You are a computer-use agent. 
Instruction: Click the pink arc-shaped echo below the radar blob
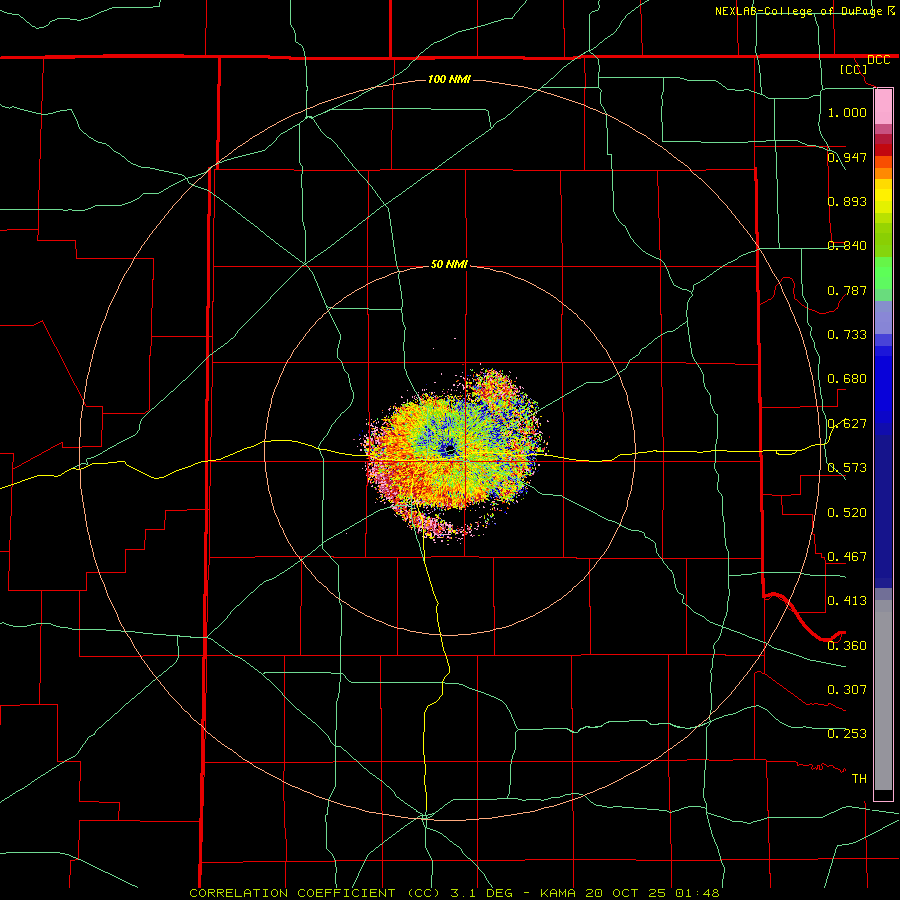point(442,526)
